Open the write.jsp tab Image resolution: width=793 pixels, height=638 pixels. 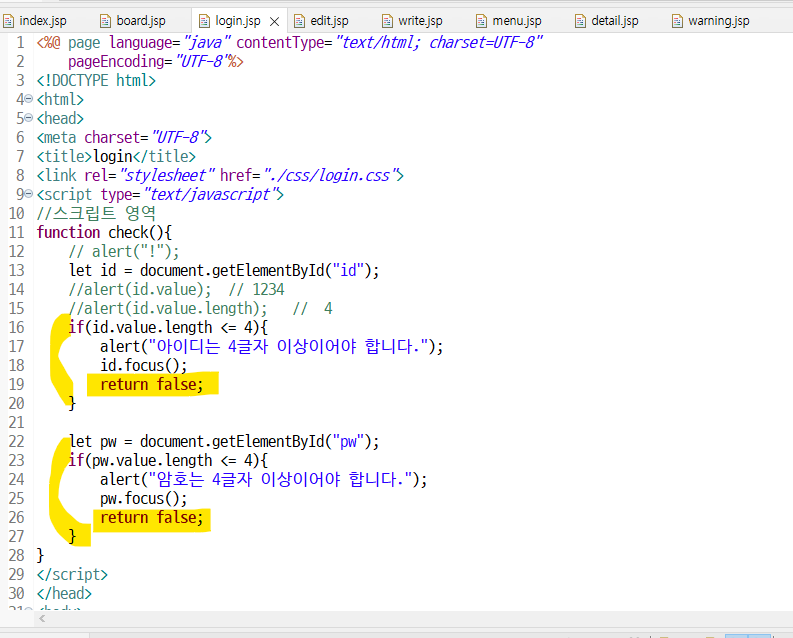coord(412,21)
